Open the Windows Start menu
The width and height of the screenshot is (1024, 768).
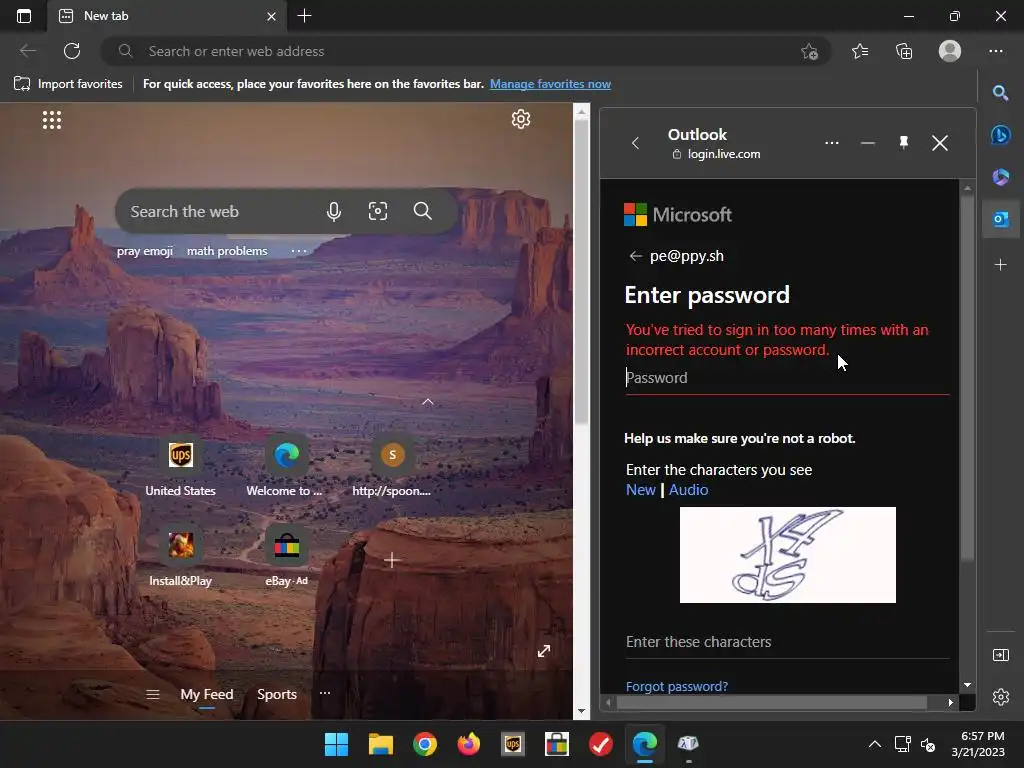[x=336, y=744]
